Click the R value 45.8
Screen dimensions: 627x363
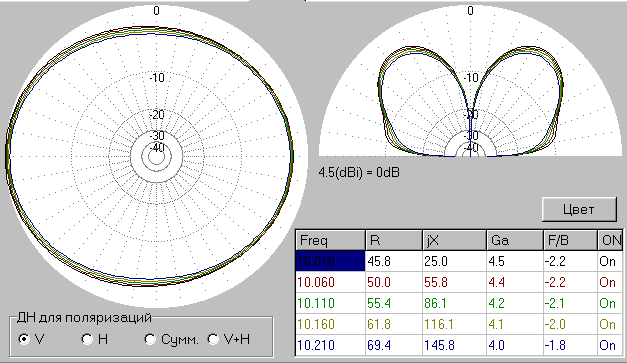click(x=394, y=261)
